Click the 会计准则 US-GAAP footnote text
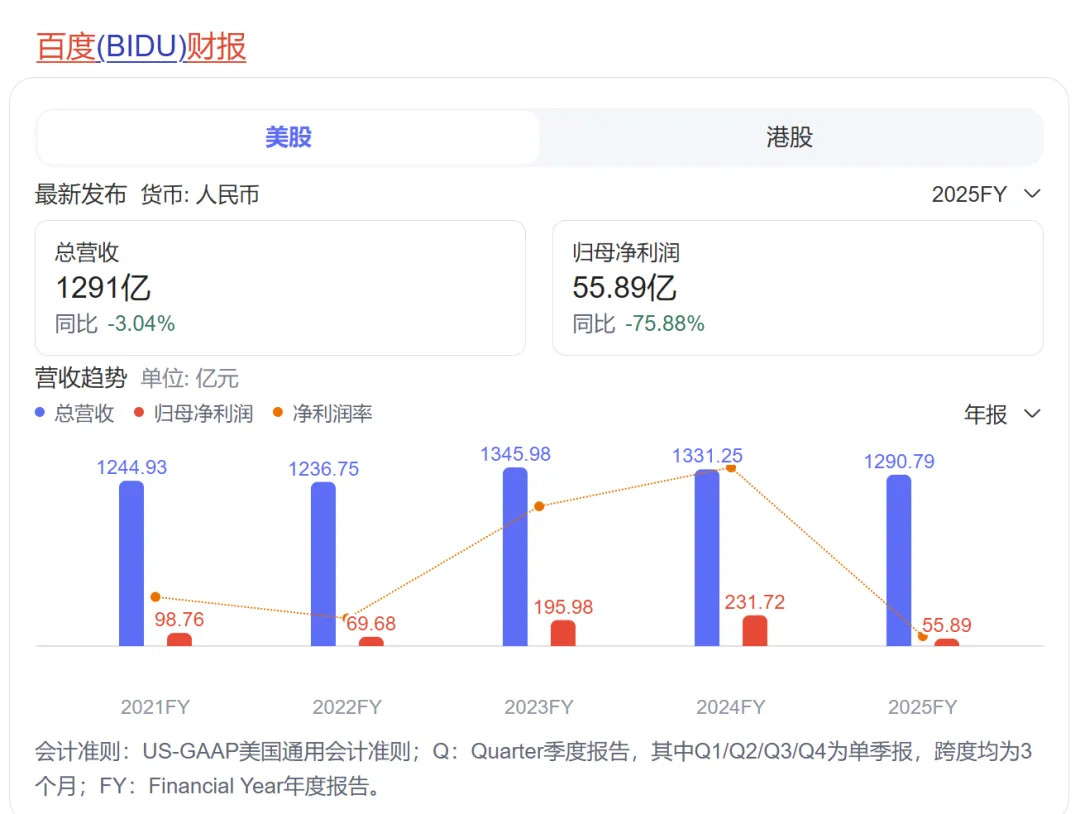Screen dimensions: 1080x814 click(534, 769)
